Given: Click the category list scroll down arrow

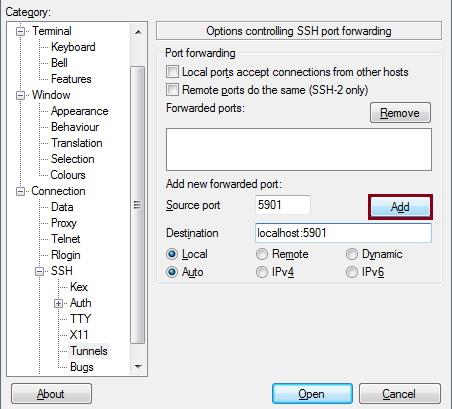Looking at the screenshot, I should click(138, 366).
